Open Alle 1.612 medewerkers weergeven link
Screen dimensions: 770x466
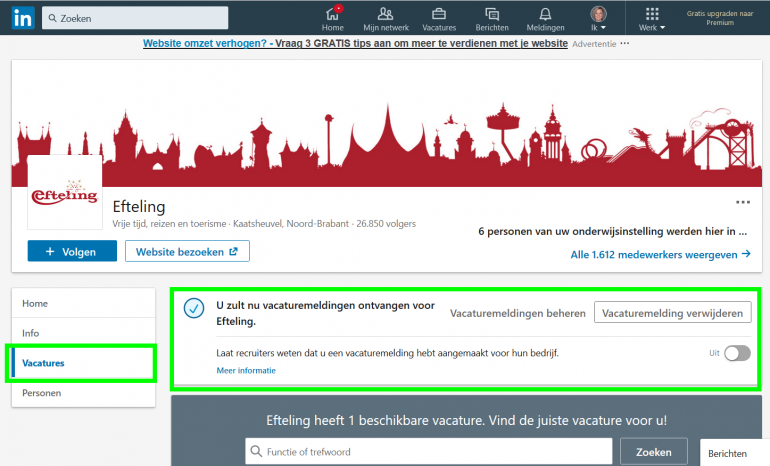[660, 254]
